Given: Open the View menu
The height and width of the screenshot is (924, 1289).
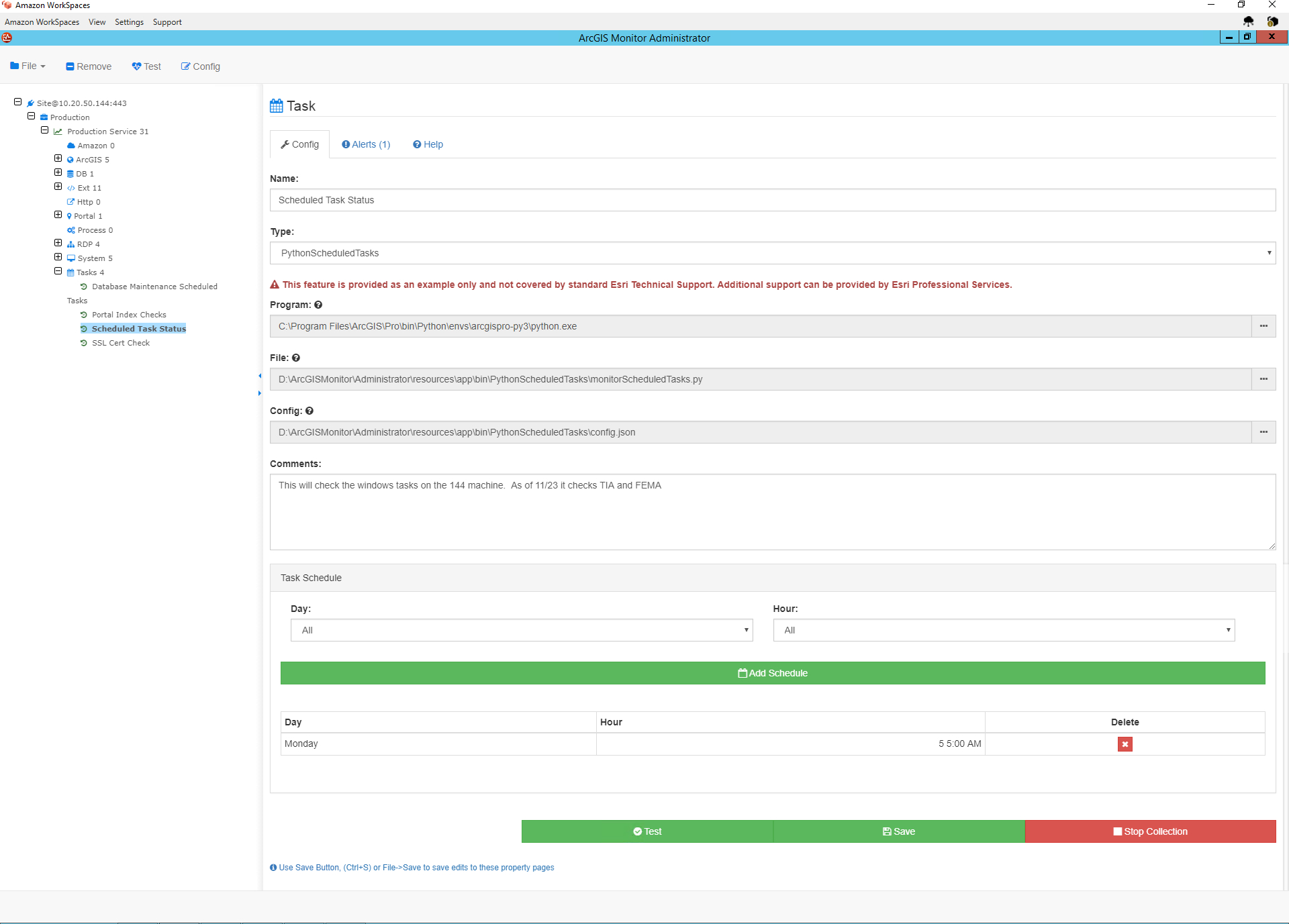Looking at the screenshot, I should point(97,22).
